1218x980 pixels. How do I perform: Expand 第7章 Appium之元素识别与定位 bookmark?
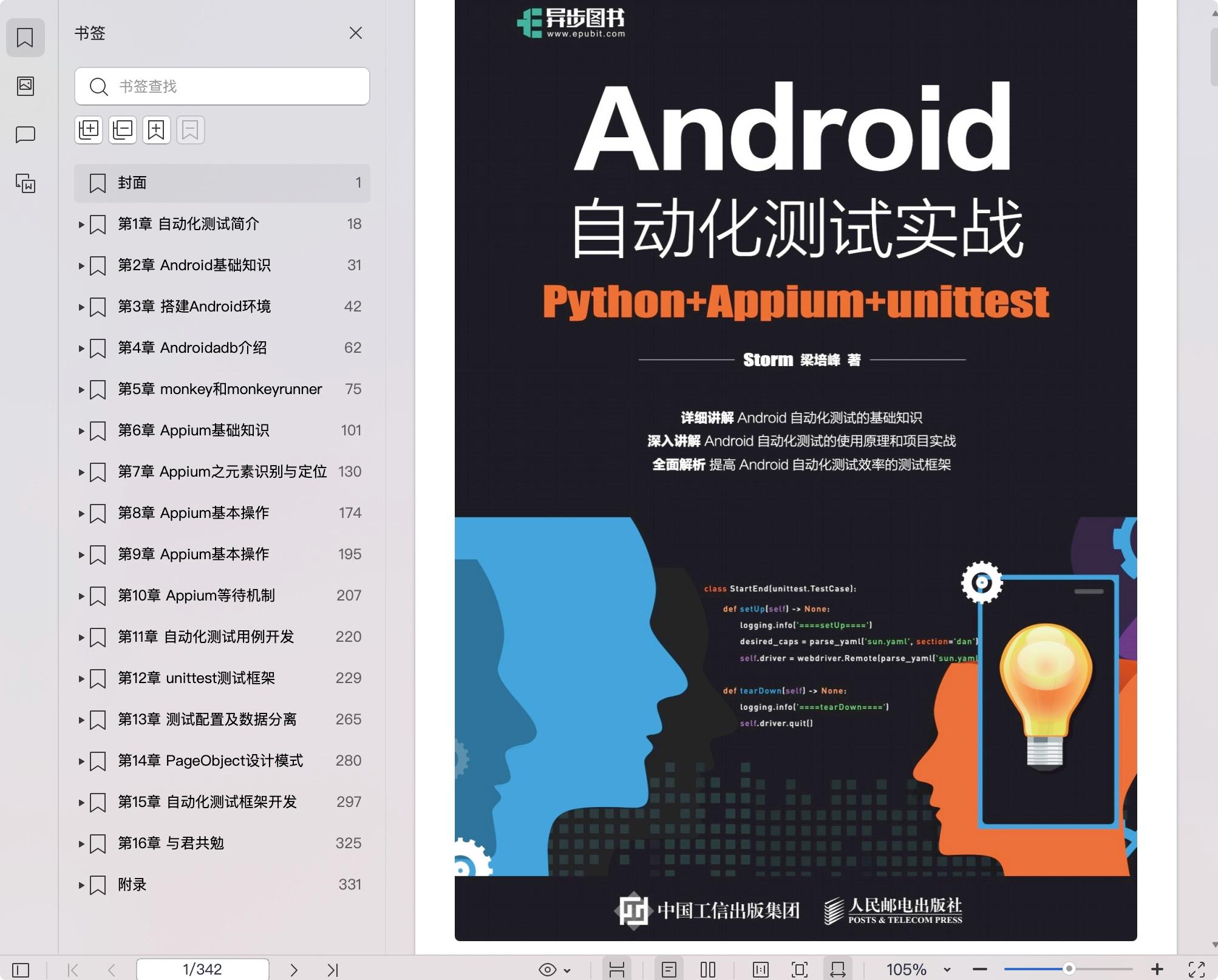coord(81,472)
